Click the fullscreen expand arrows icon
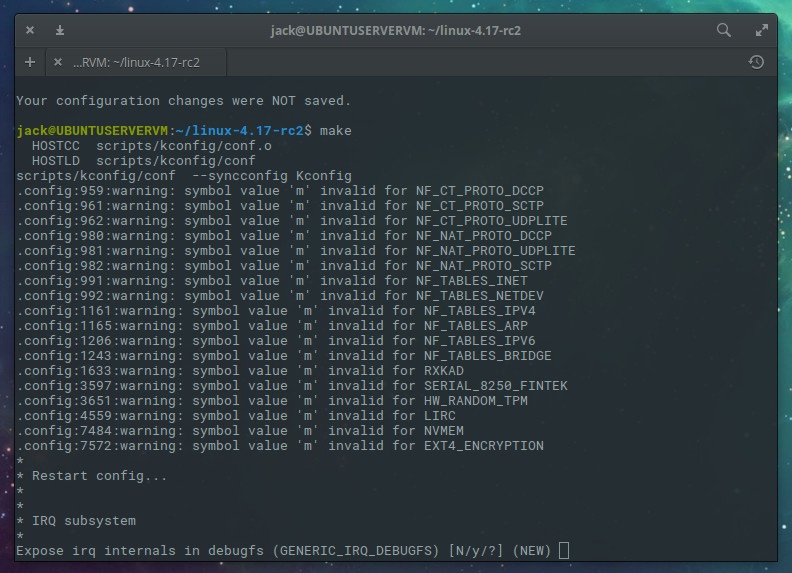This screenshot has height=573, width=792. [762, 30]
